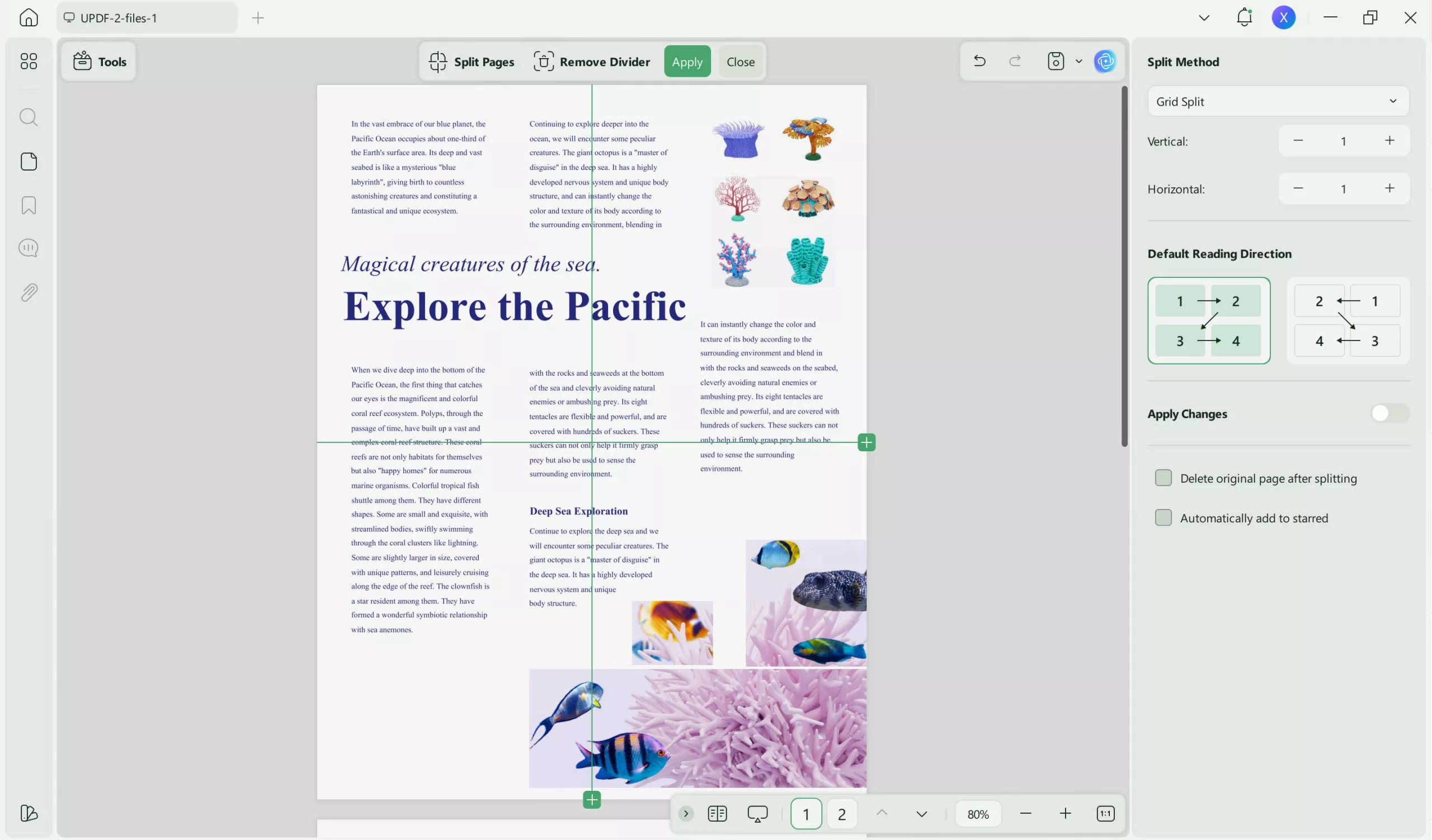The width and height of the screenshot is (1432, 840).
Task: Close the split pages tool
Action: tap(741, 62)
